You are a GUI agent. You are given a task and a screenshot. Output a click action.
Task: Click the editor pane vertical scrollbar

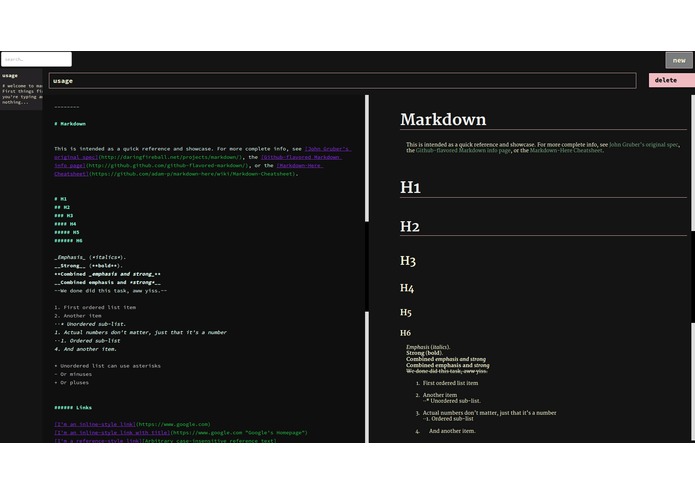[x=367, y=268]
